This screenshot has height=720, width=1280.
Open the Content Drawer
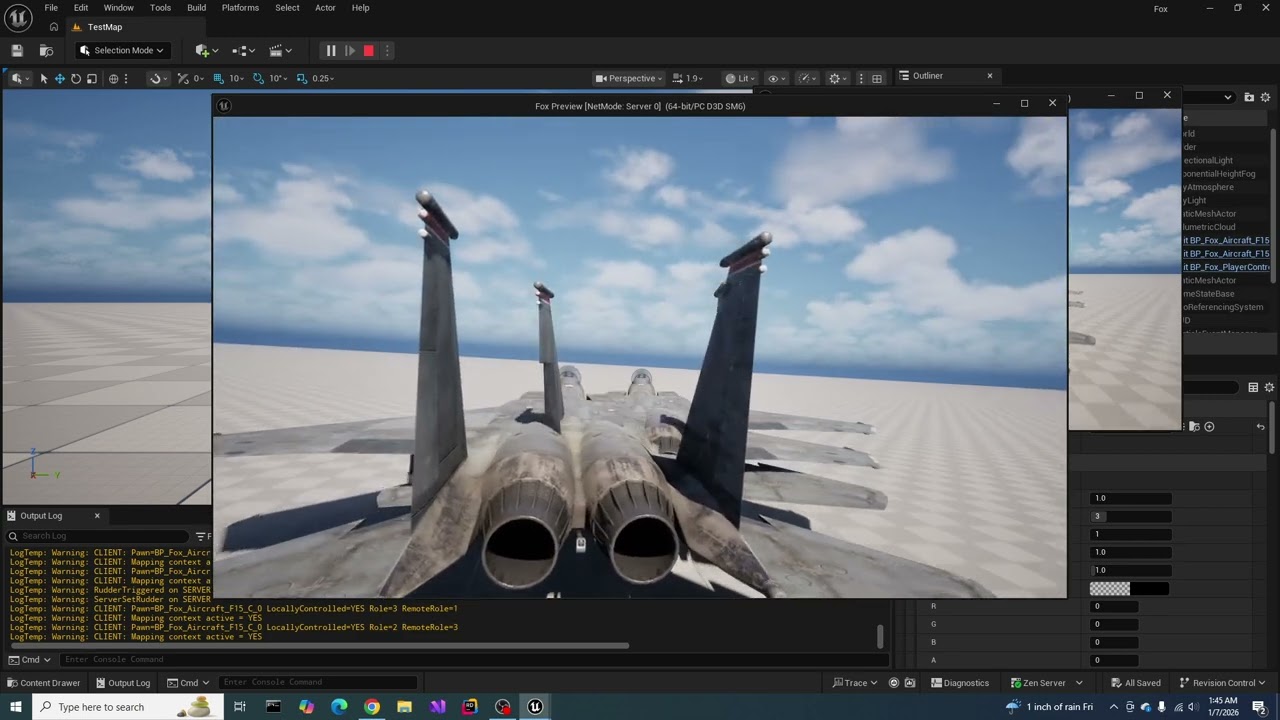coord(43,683)
